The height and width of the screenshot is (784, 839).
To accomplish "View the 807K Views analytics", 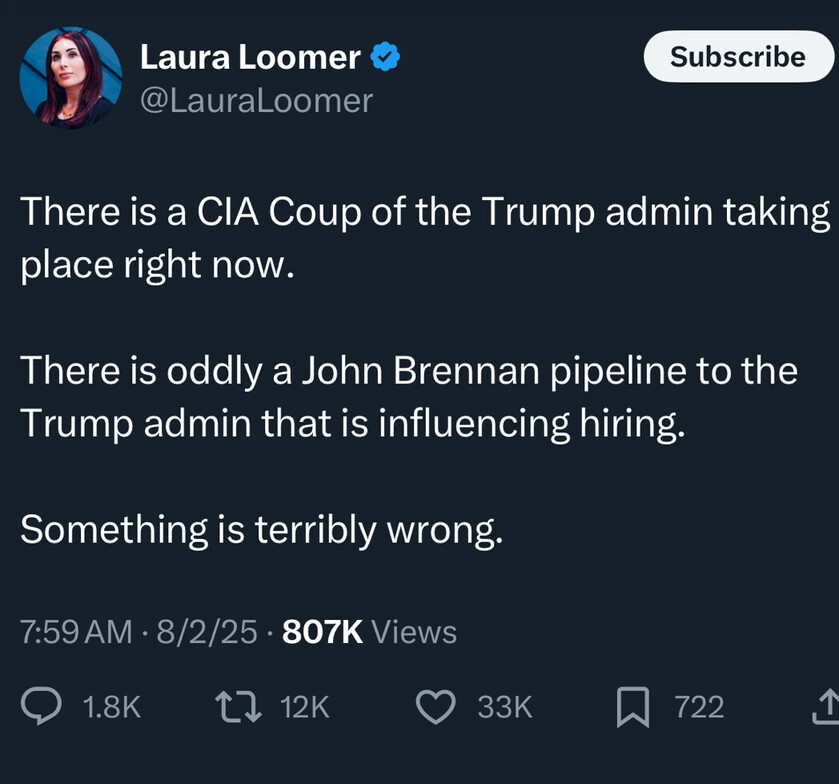I will coord(370,632).
